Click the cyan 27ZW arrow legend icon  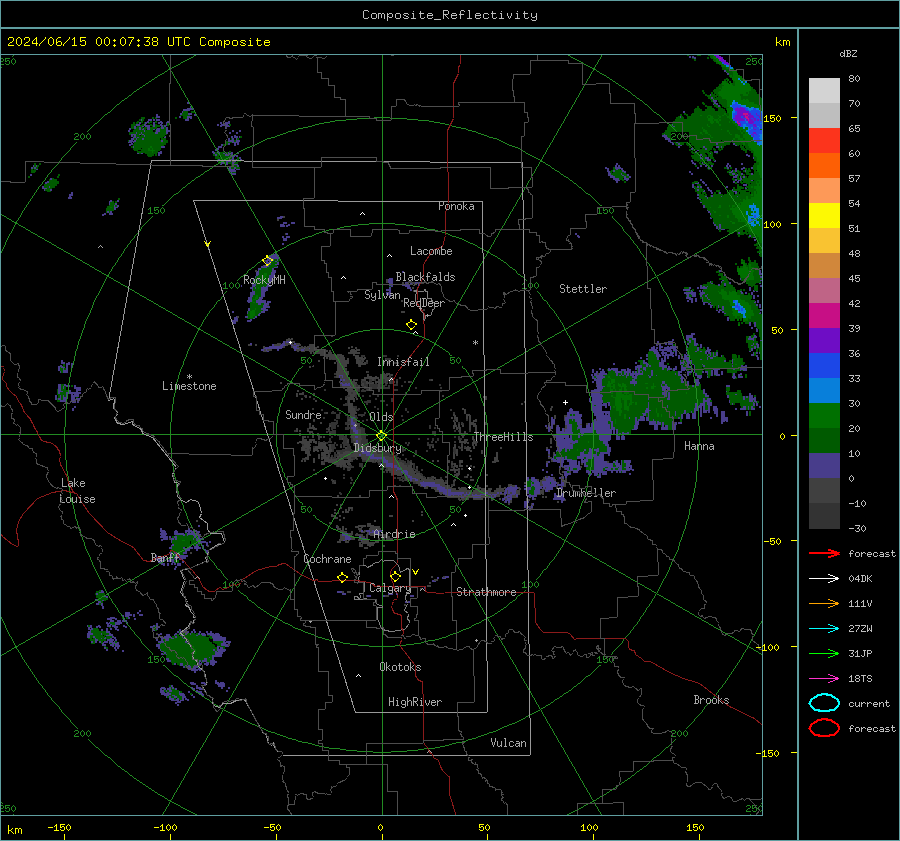(x=824, y=629)
